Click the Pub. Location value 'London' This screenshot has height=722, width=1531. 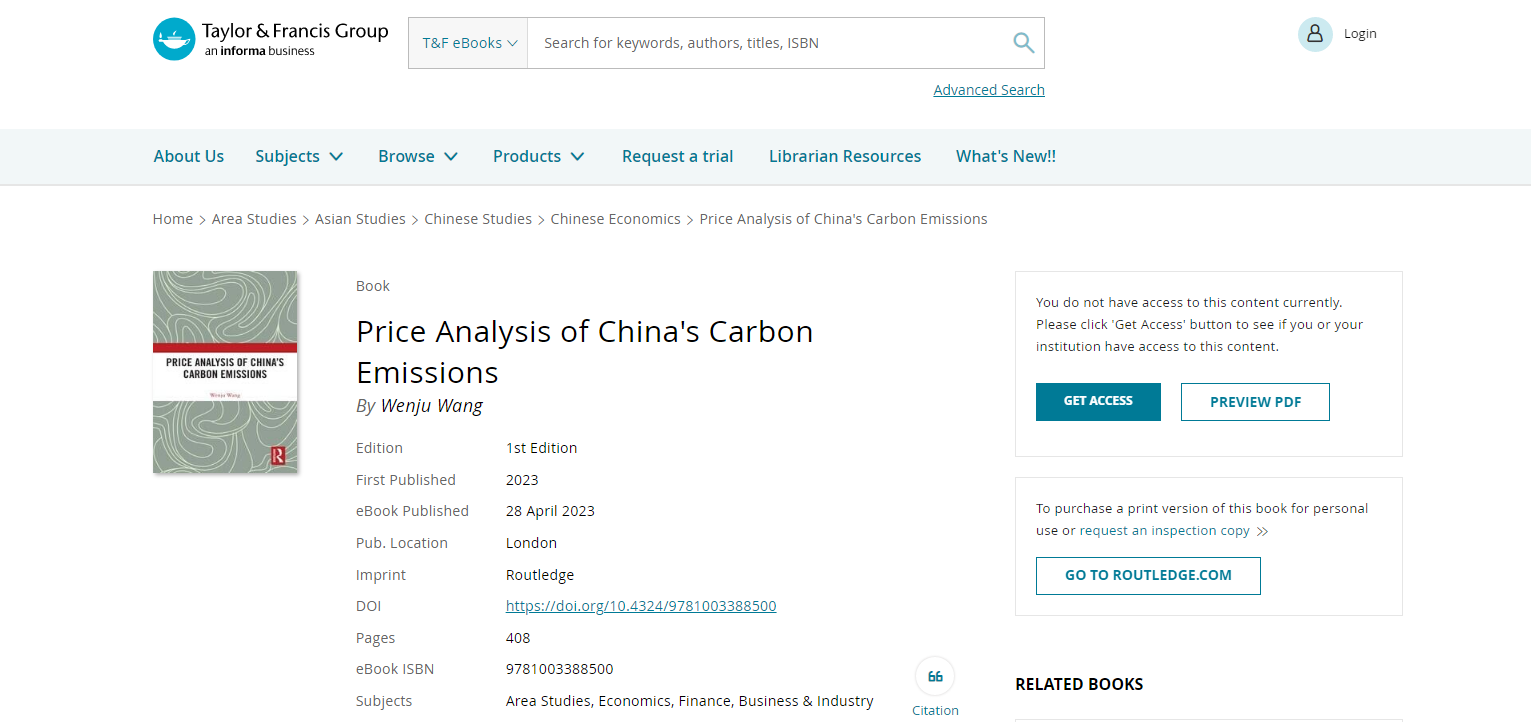point(531,543)
